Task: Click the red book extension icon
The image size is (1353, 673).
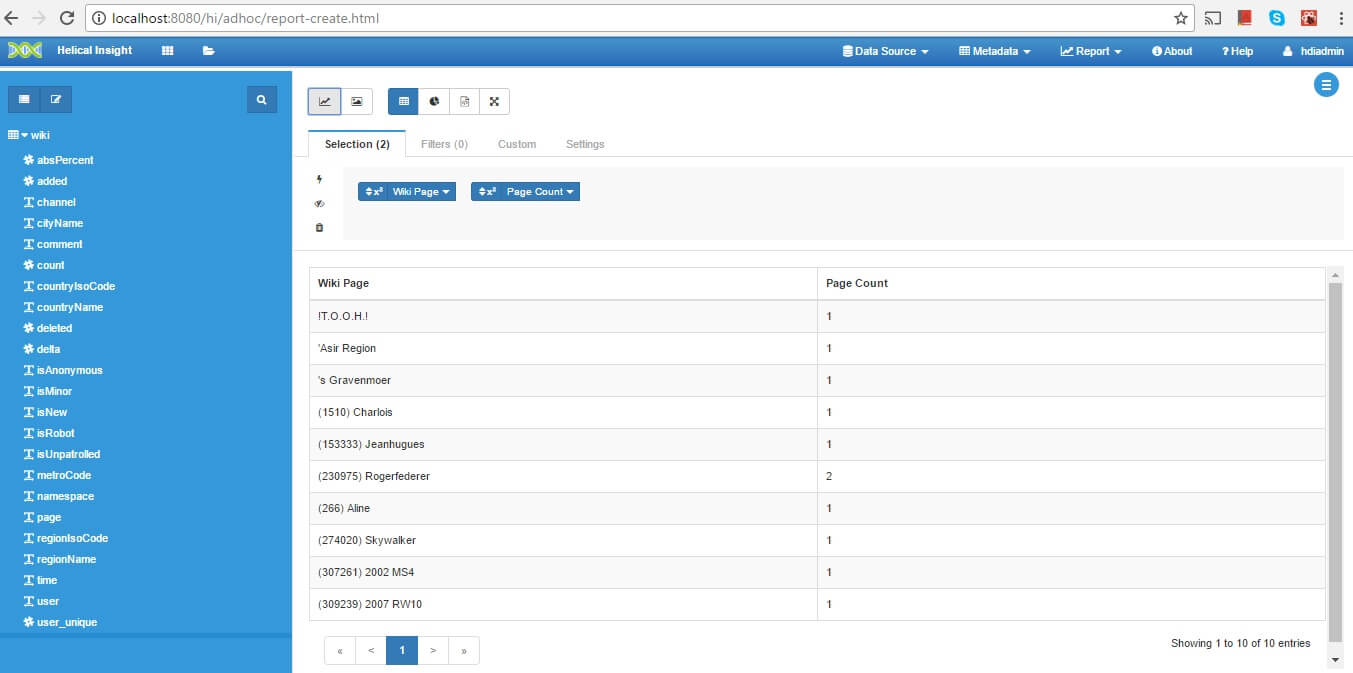Action: point(1245,18)
